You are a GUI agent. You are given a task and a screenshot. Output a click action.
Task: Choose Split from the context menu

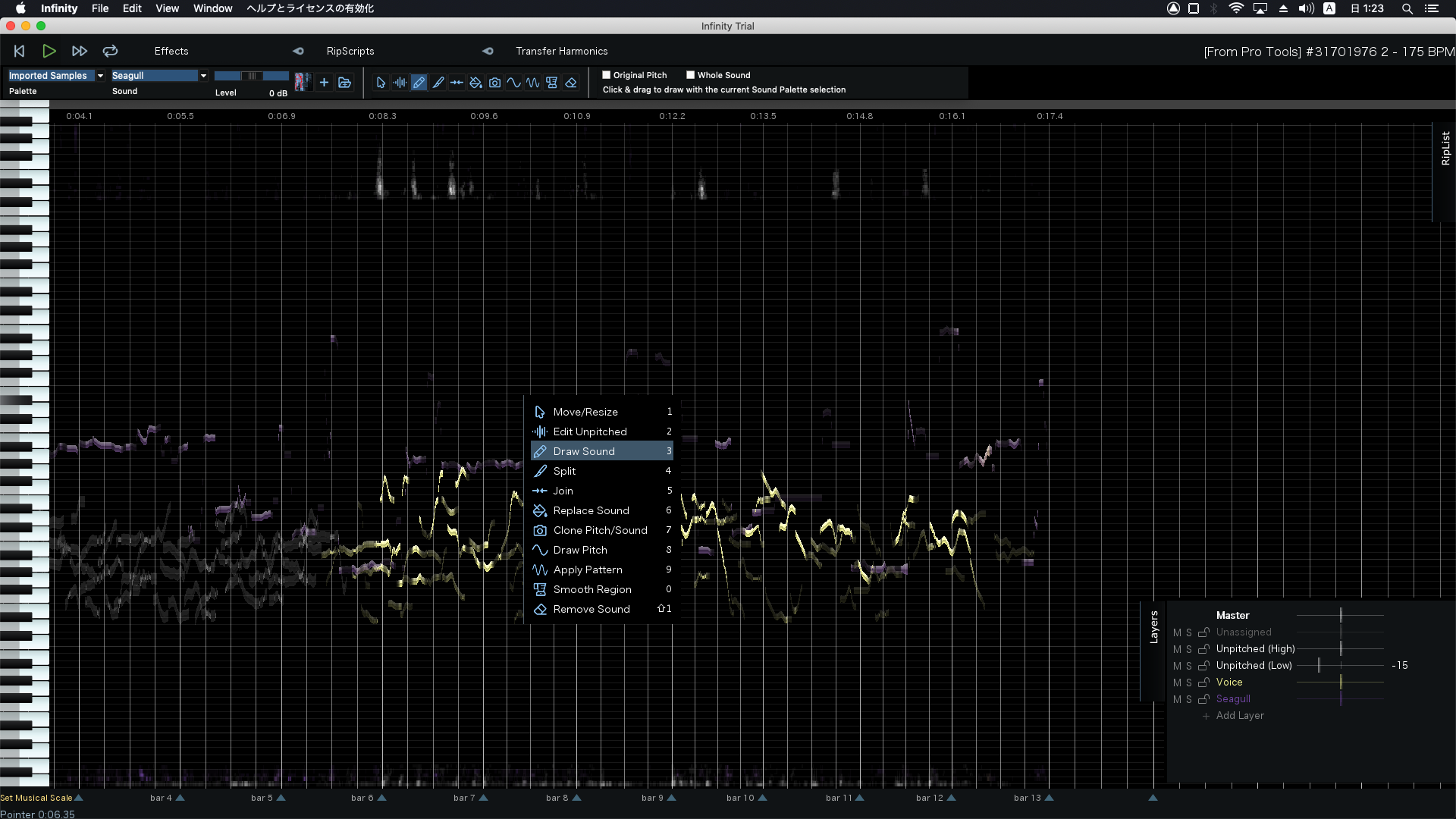pyautogui.click(x=602, y=471)
